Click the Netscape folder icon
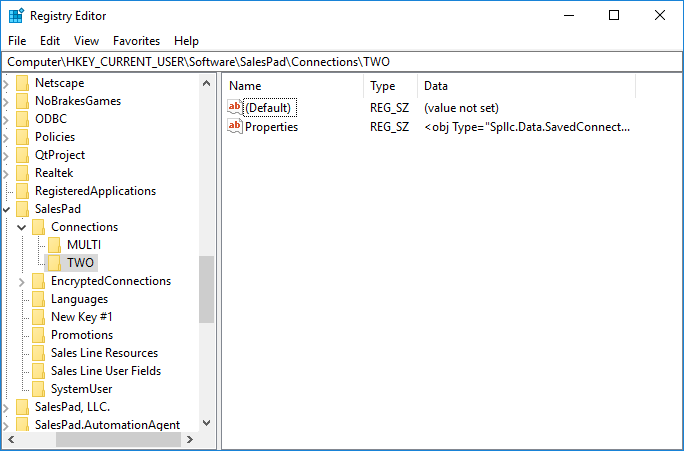This screenshot has width=684, height=451. click(x=22, y=83)
